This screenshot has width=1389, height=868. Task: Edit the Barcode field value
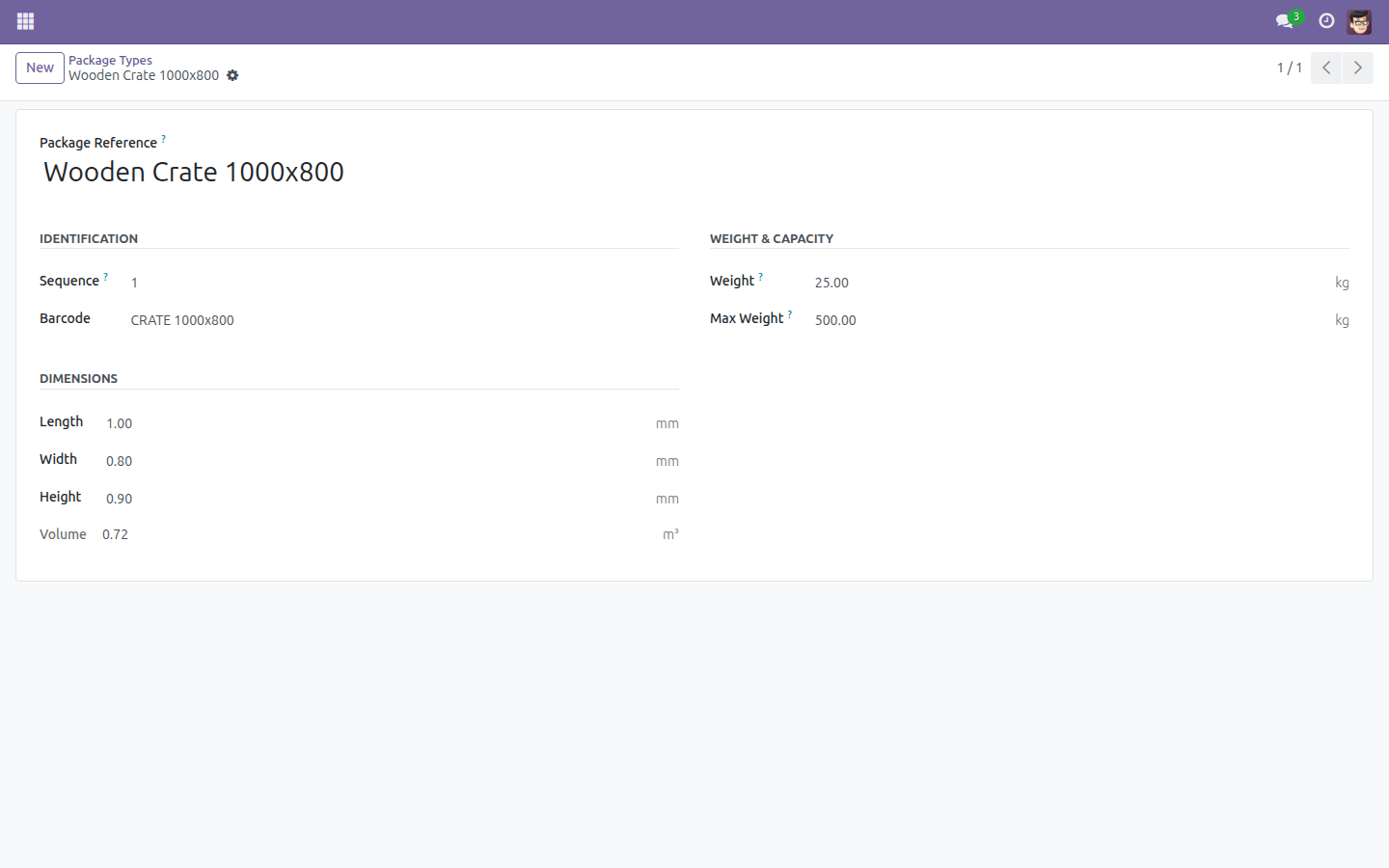(403, 320)
